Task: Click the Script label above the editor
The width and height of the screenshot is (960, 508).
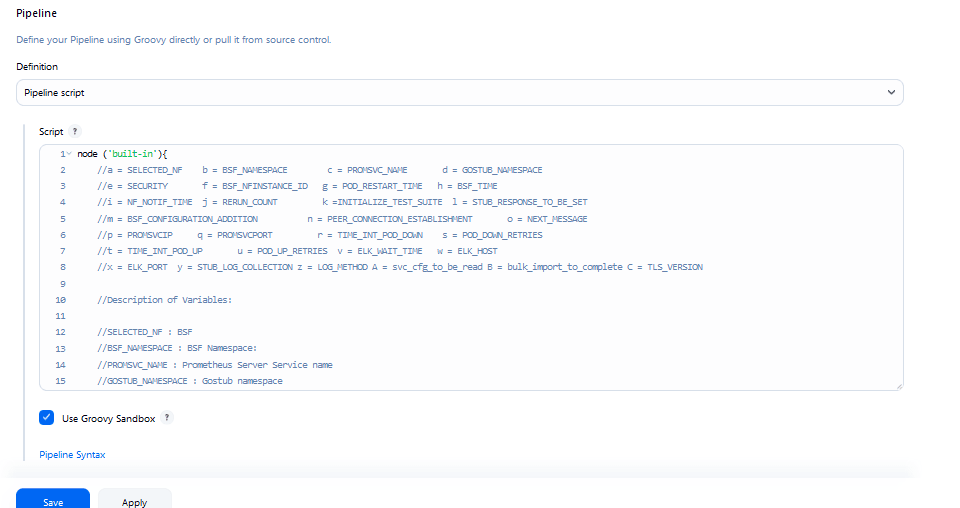Action: (x=51, y=132)
